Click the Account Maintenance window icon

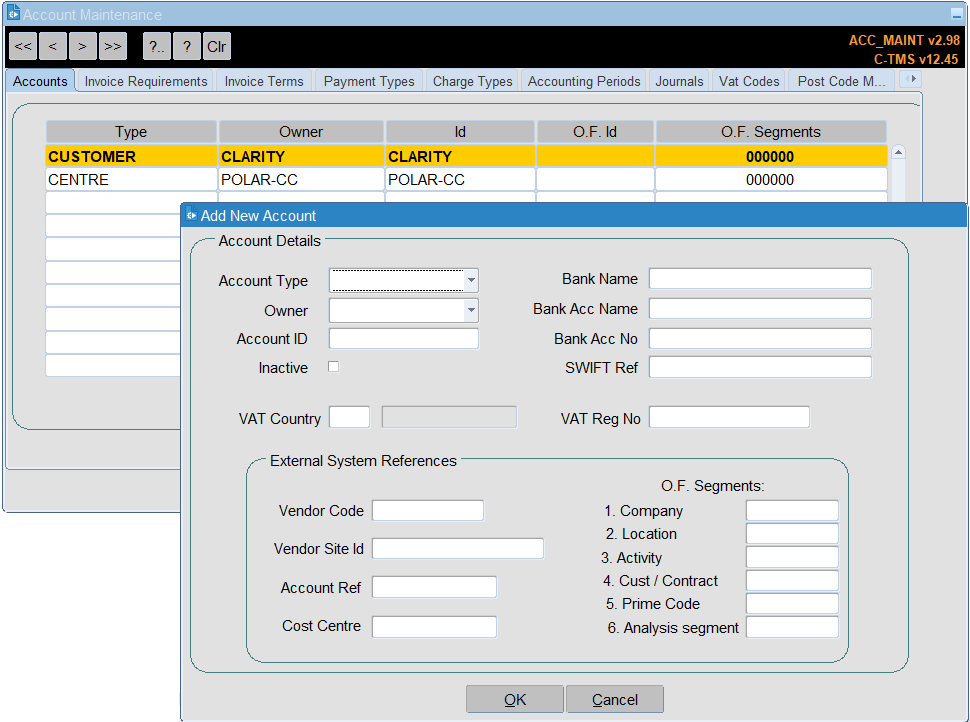click(x=13, y=13)
